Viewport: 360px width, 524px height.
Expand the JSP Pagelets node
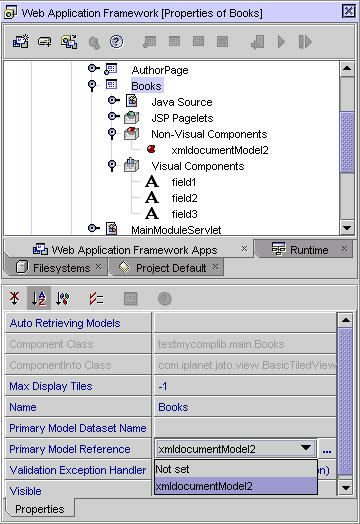pos(114,116)
